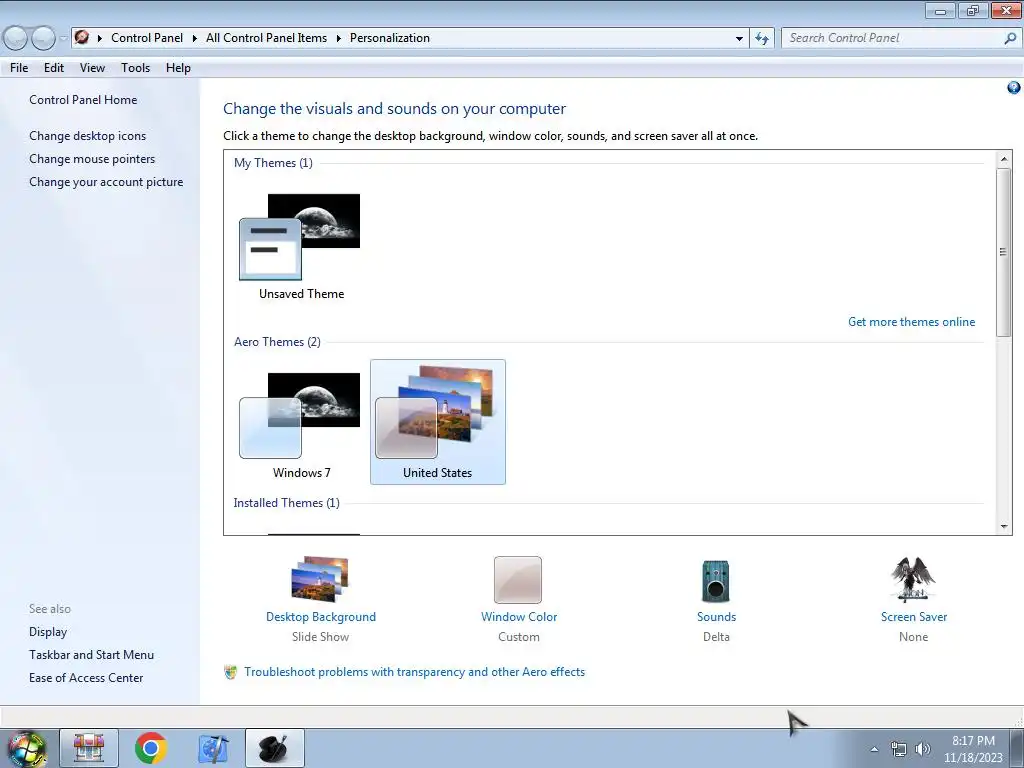Viewport: 1024px width, 768px height.
Task: Click the theme list scroll up arrow
Action: (1004, 159)
